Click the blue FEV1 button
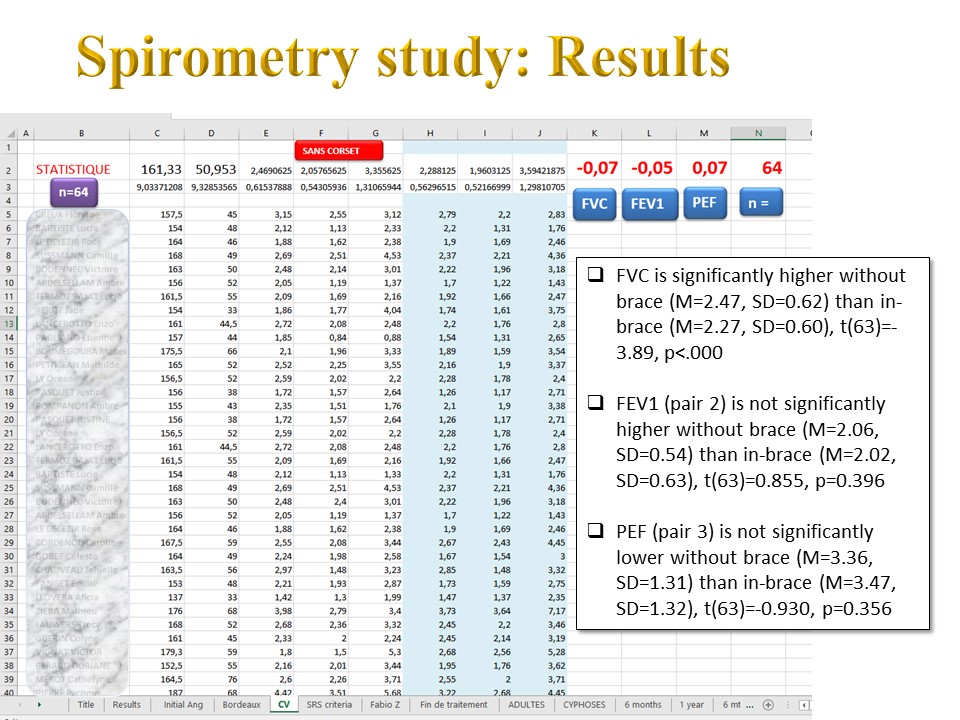Viewport: 960px width, 720px height. [650, 204]
